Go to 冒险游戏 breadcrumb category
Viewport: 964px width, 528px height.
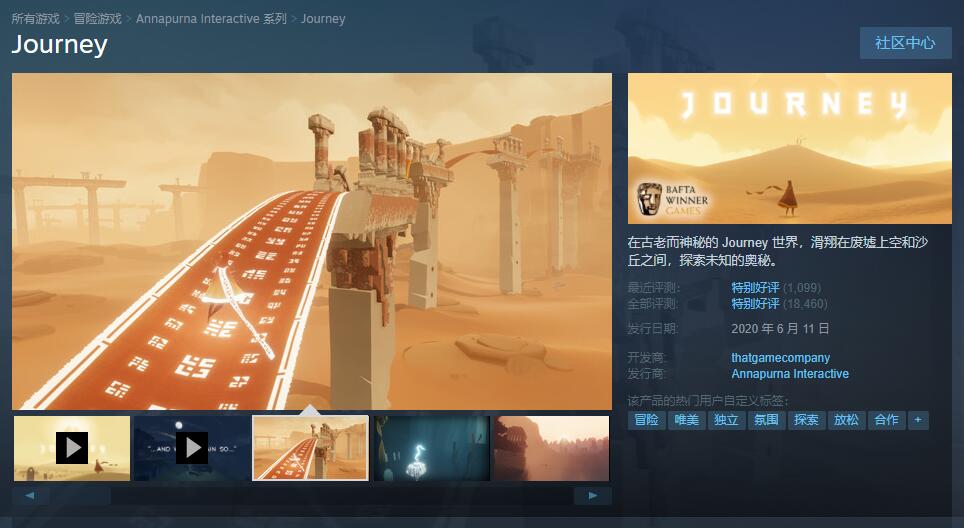(x=97, y=19)
